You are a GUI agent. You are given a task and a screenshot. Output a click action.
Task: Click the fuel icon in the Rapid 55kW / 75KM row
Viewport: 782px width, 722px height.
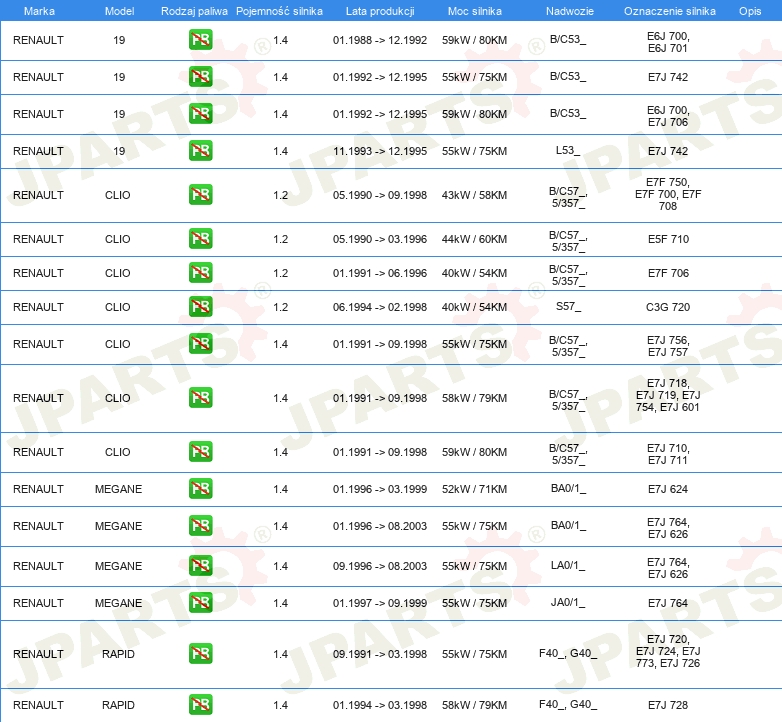click(x=200, y=653)
